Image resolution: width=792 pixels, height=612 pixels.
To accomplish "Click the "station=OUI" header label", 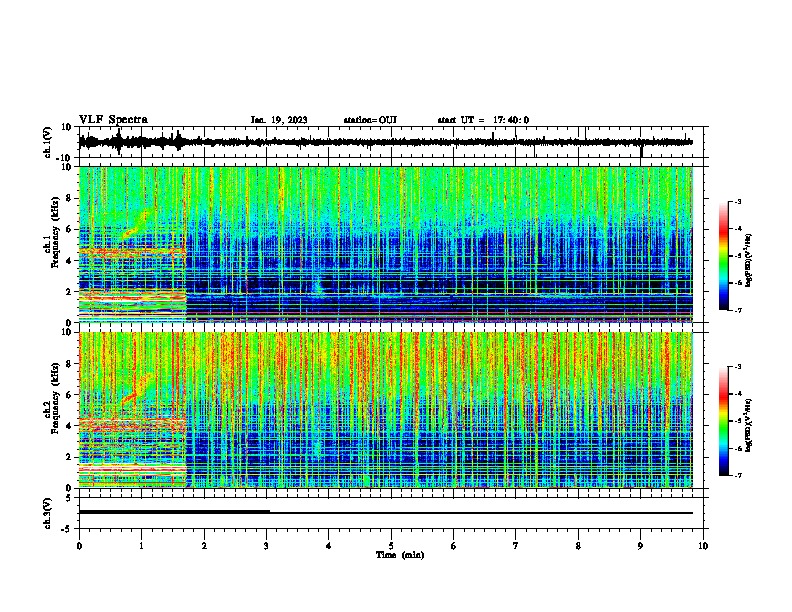I will [370, 120].
